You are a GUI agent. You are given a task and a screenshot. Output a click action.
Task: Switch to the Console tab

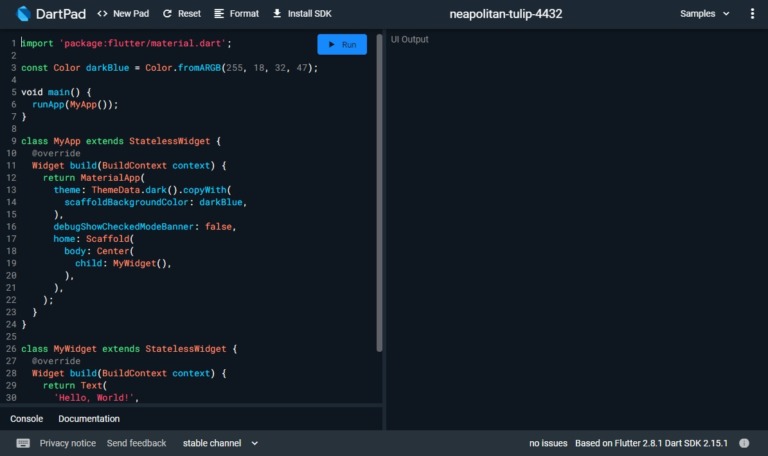27,419
